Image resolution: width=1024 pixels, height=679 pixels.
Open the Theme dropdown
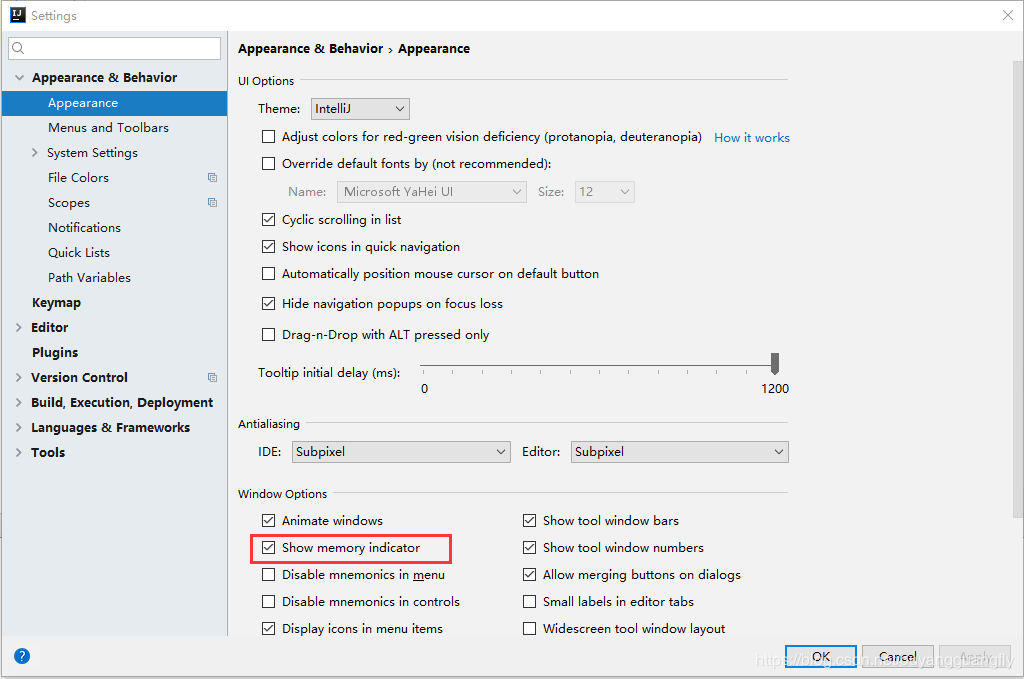click(360, 109)
